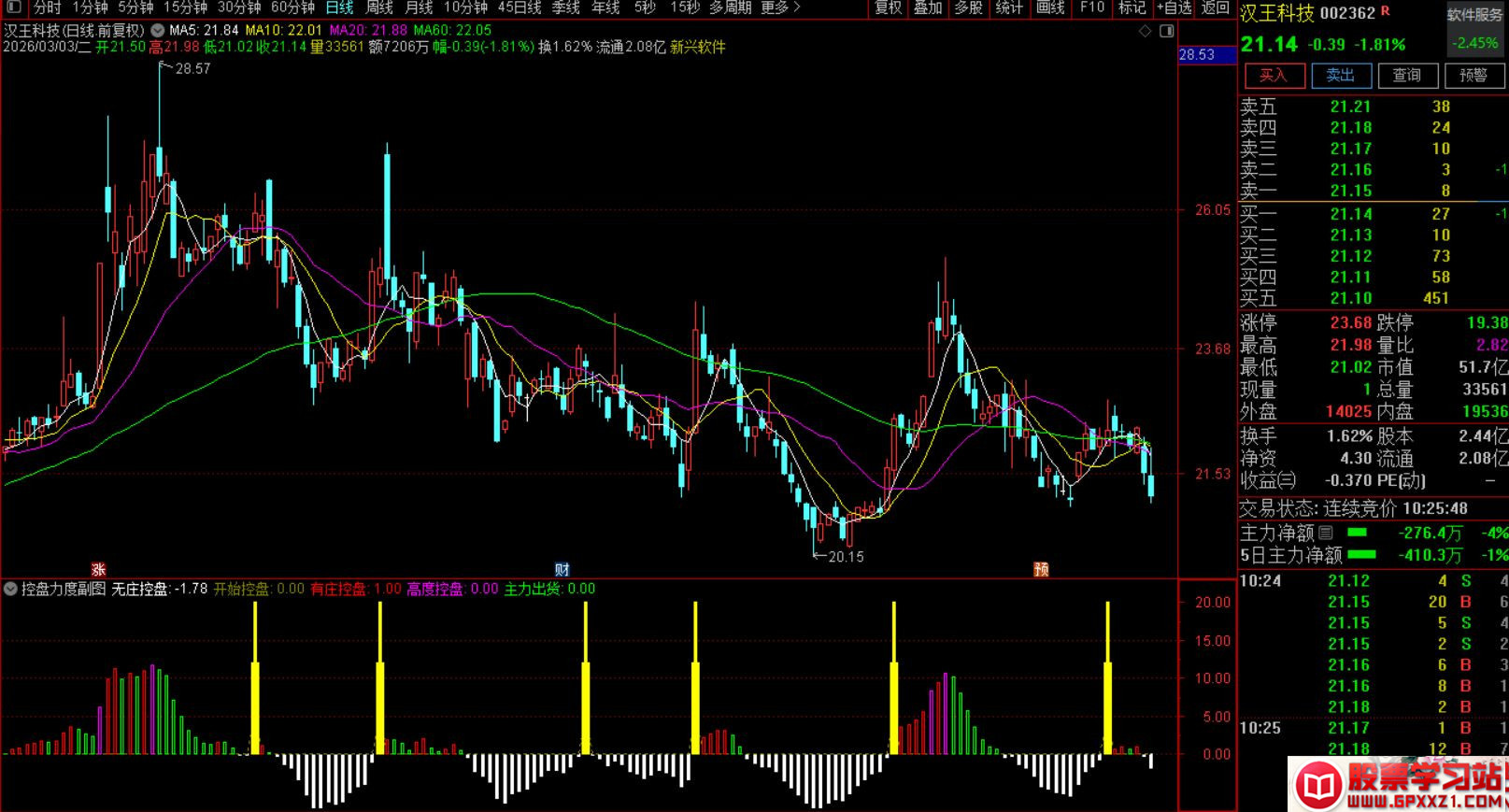Click the blue 卖出 sell button

1340,76
